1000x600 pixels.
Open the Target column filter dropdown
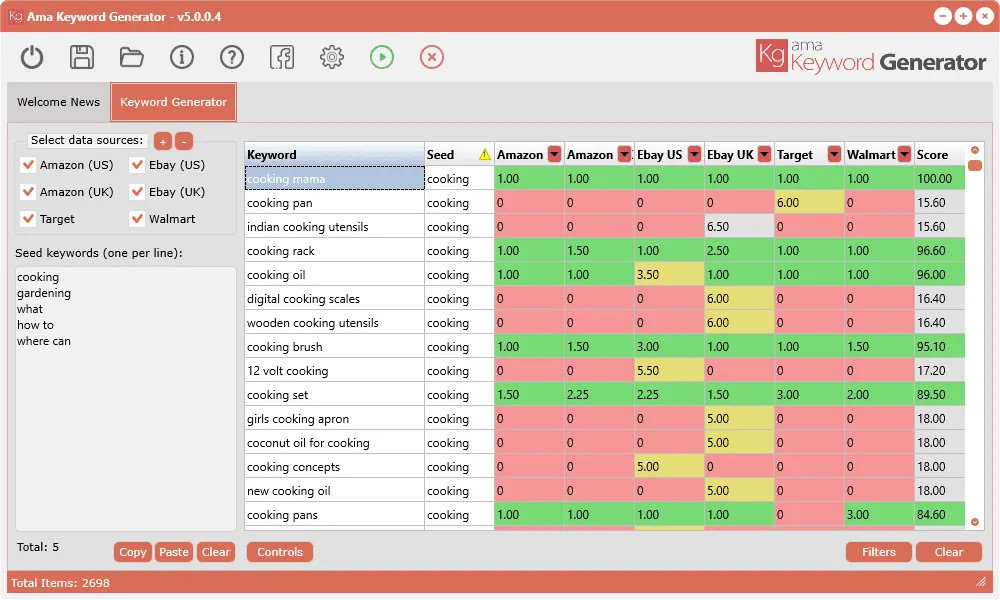click(834, 154)
